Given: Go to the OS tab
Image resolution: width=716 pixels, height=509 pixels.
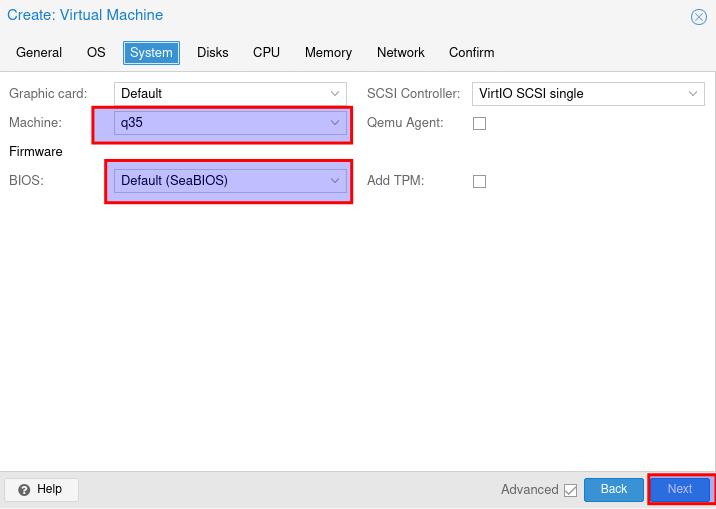Looking at the screenshot, I should (x=96, y=53).
